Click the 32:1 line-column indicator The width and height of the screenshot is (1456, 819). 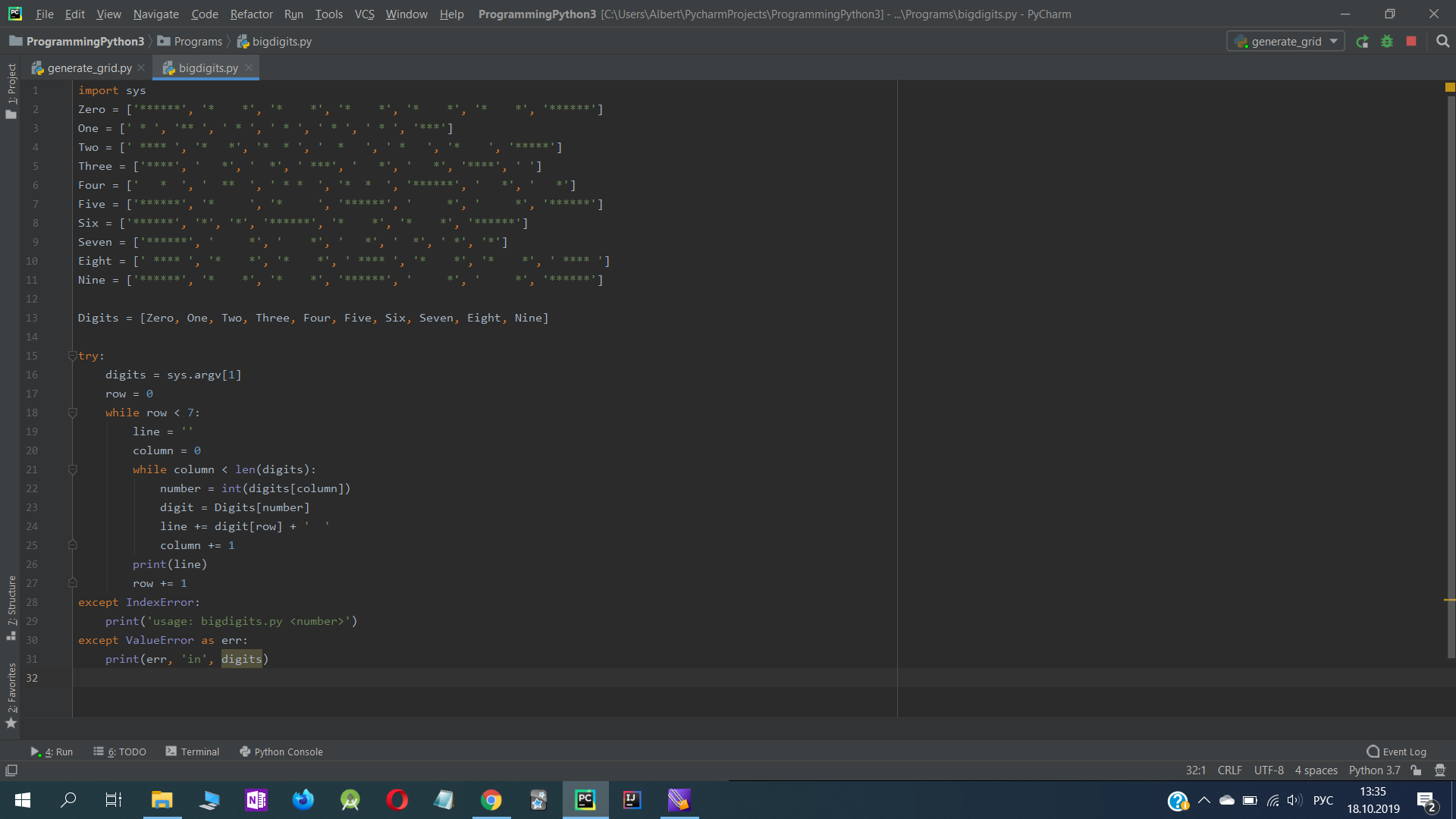(x=1196, y=770)
